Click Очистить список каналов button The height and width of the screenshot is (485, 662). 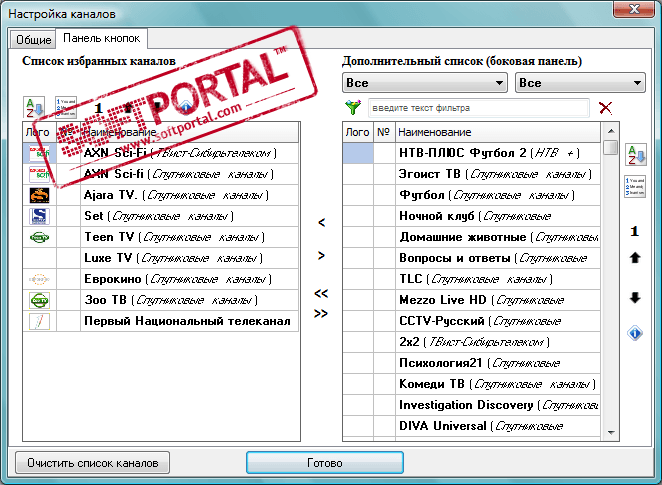(92, 463)
